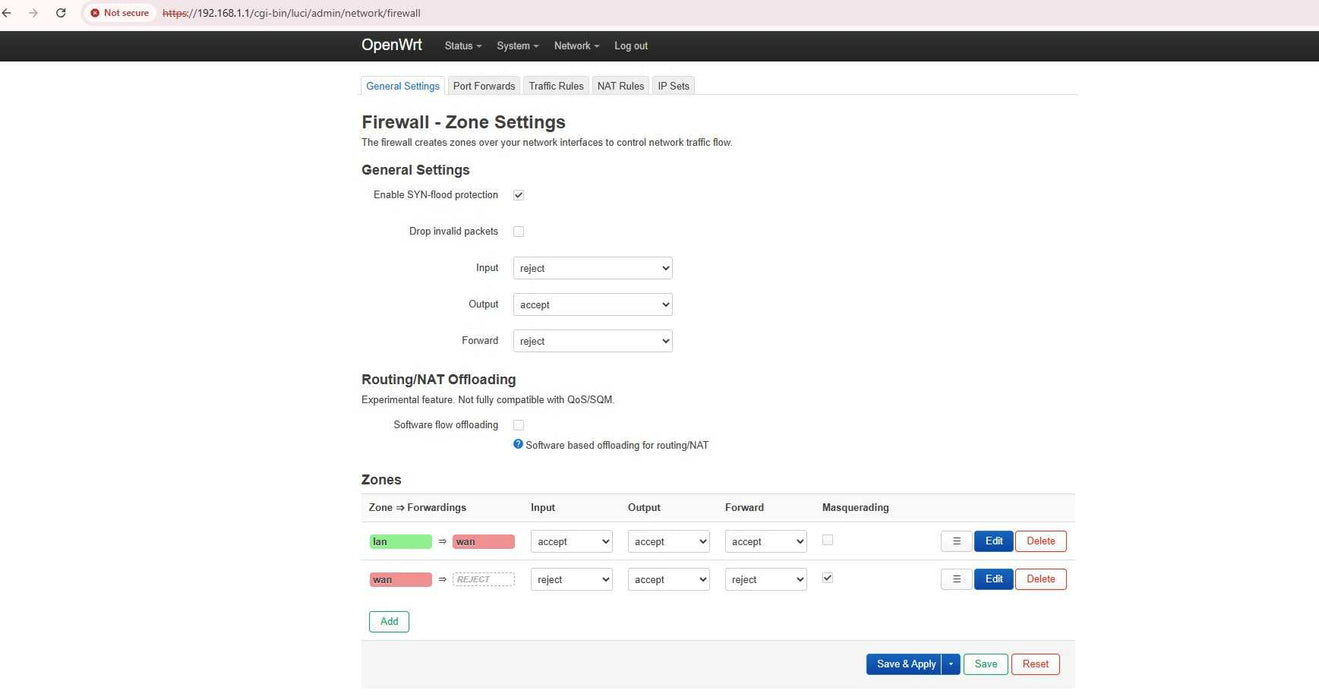This screenshot has height=700, width=1319.
Task: Open Forward dropdown for wan zone
Action: pyautogui.click(x=766, y=579)
